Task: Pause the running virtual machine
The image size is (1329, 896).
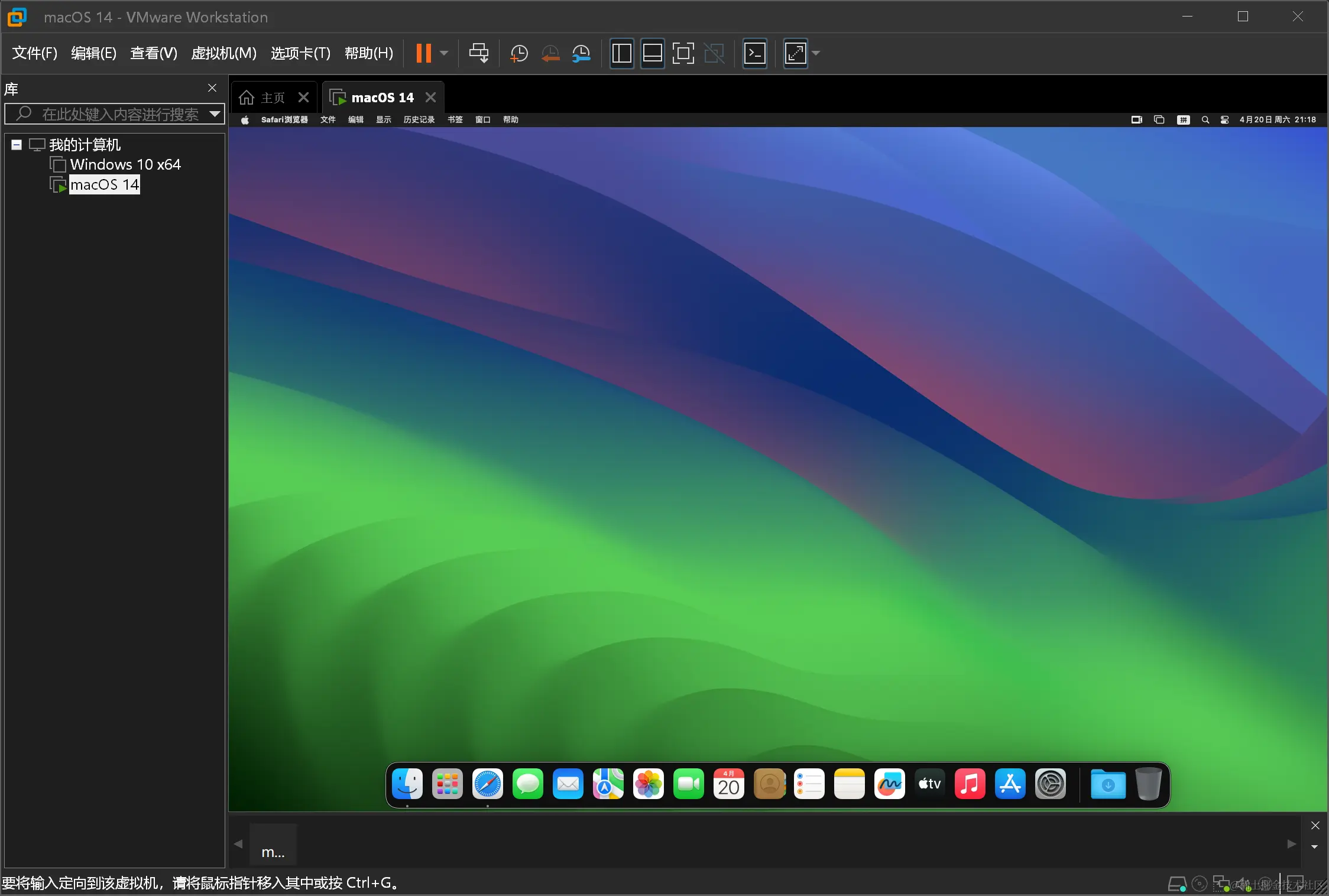Action: (423, 53)
